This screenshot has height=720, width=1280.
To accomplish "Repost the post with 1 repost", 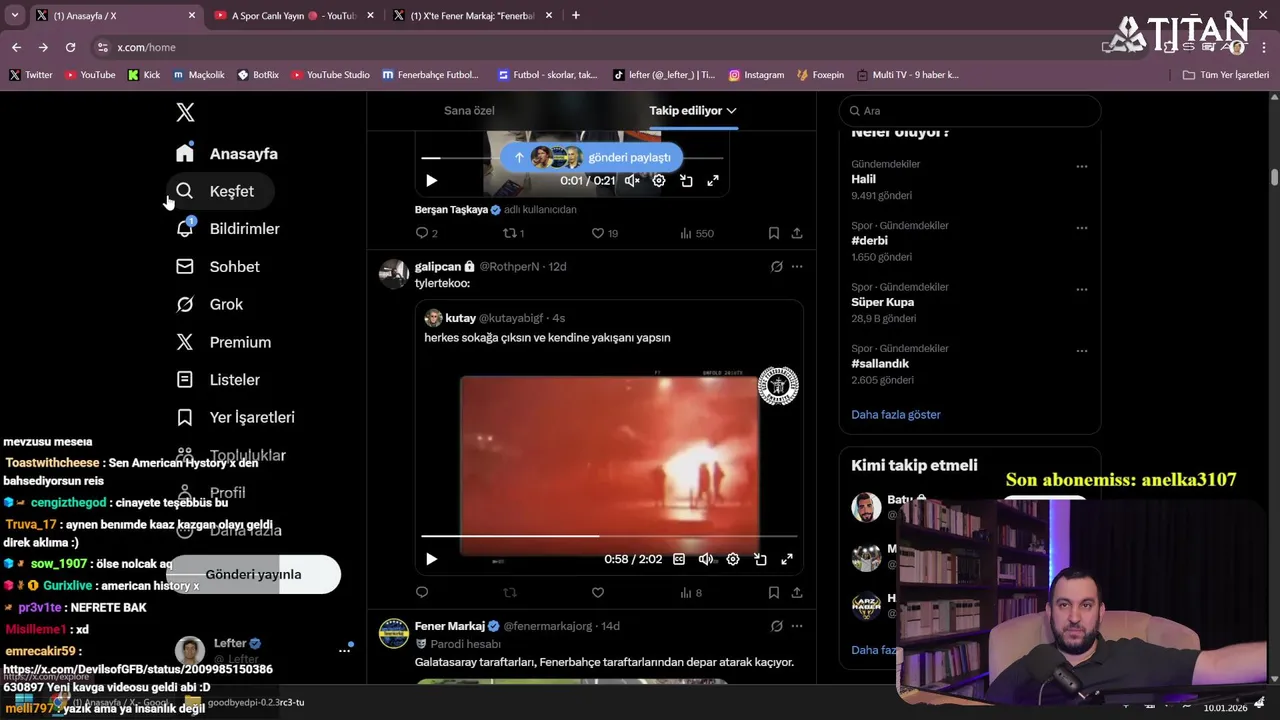I will [x=513, y=233].
